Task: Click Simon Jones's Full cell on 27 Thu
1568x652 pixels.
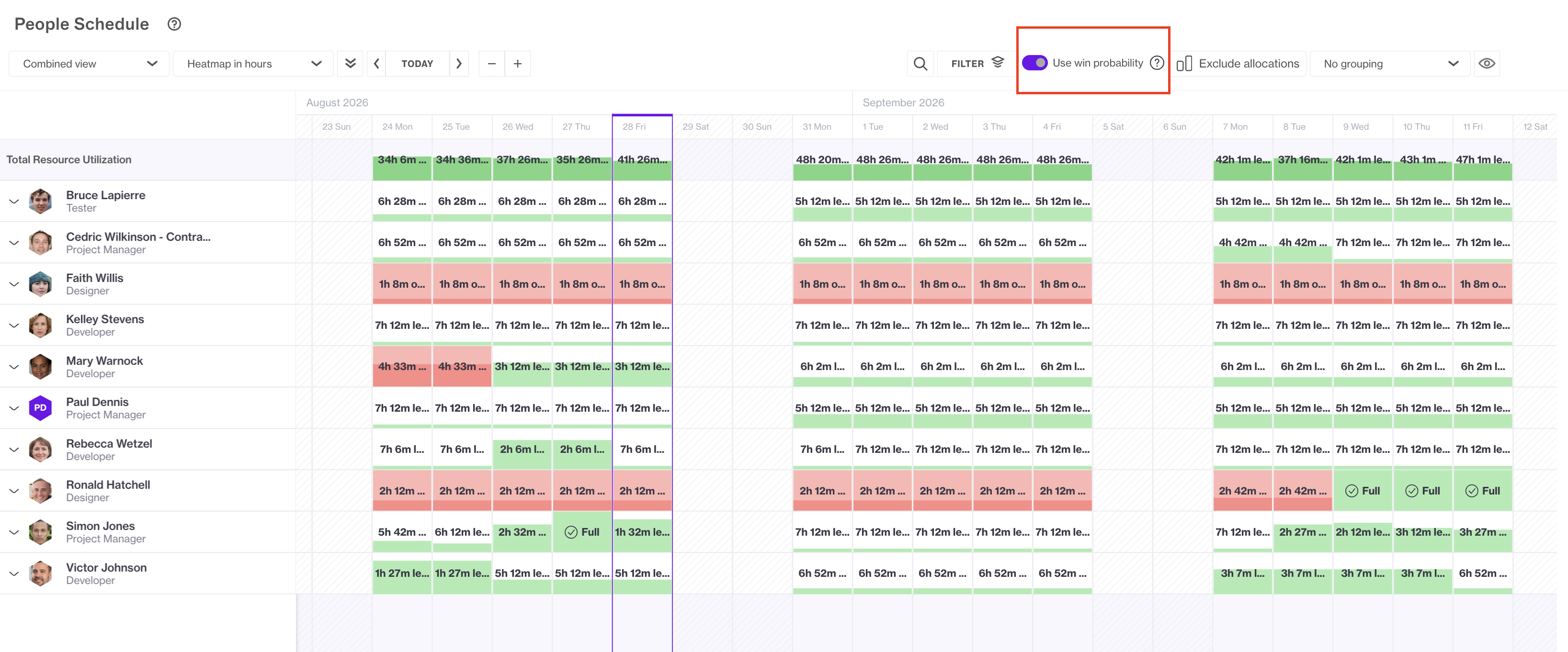Action: point(582,531)
